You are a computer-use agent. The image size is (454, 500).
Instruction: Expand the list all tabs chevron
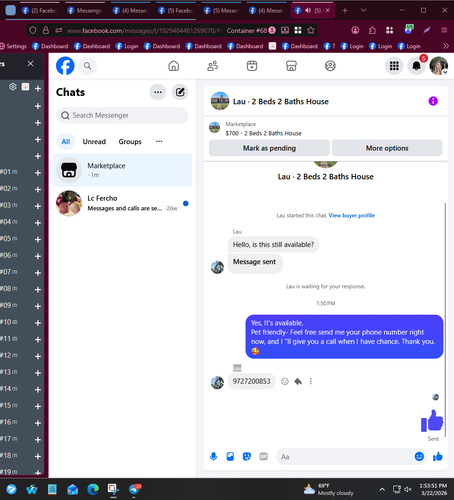(364, 11)
